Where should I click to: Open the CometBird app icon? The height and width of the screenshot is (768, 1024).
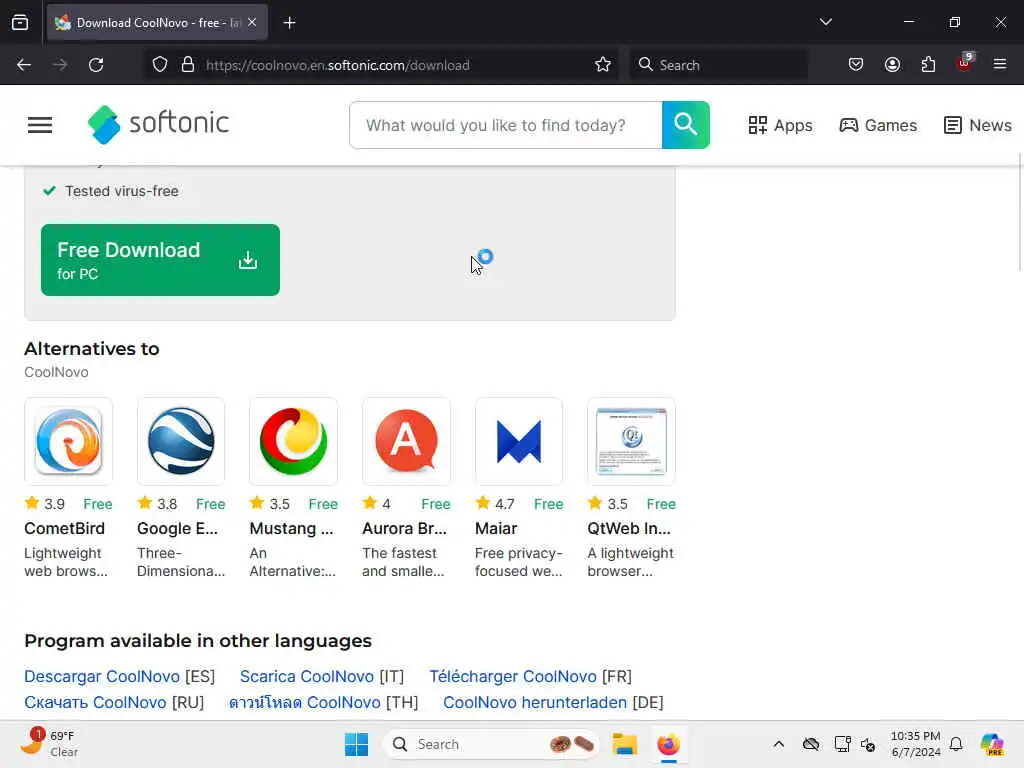(69, 441)
